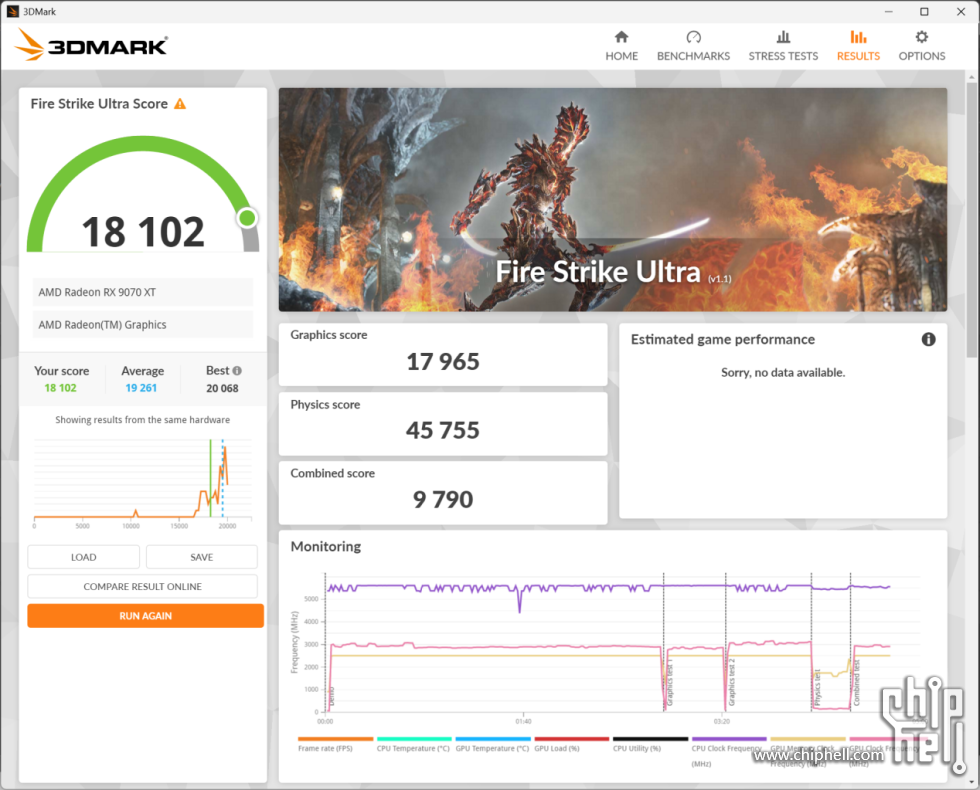Click the "01:40" time axis label

523,721
